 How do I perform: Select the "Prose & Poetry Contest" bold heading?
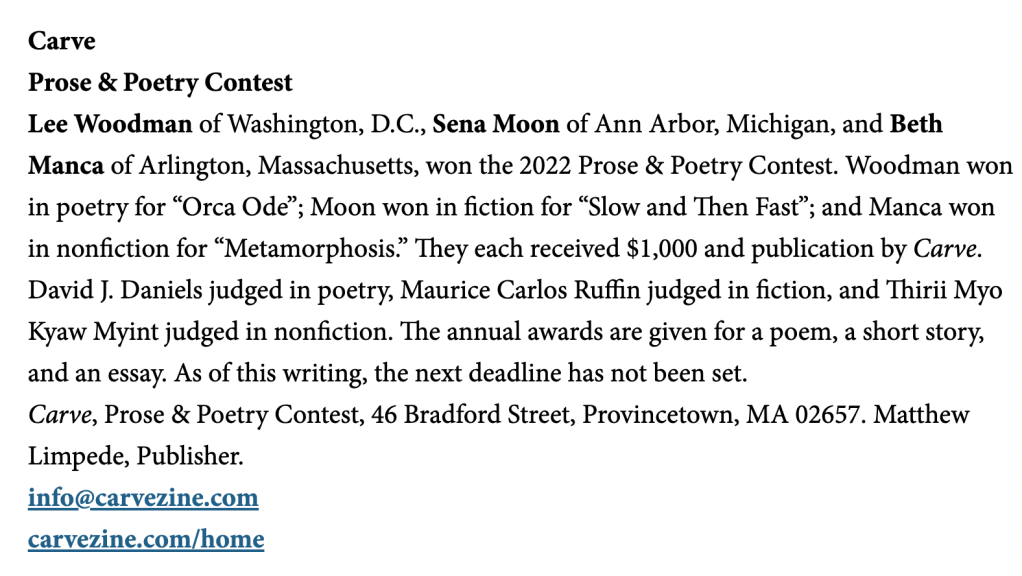(x=160, y=83)
